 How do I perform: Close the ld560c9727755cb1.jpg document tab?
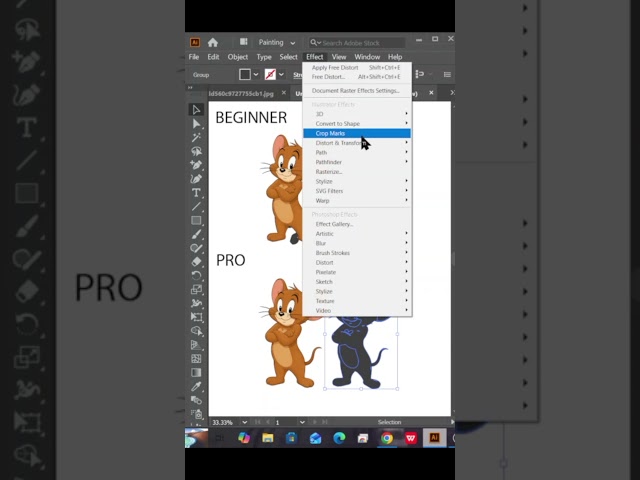[284, 93]
